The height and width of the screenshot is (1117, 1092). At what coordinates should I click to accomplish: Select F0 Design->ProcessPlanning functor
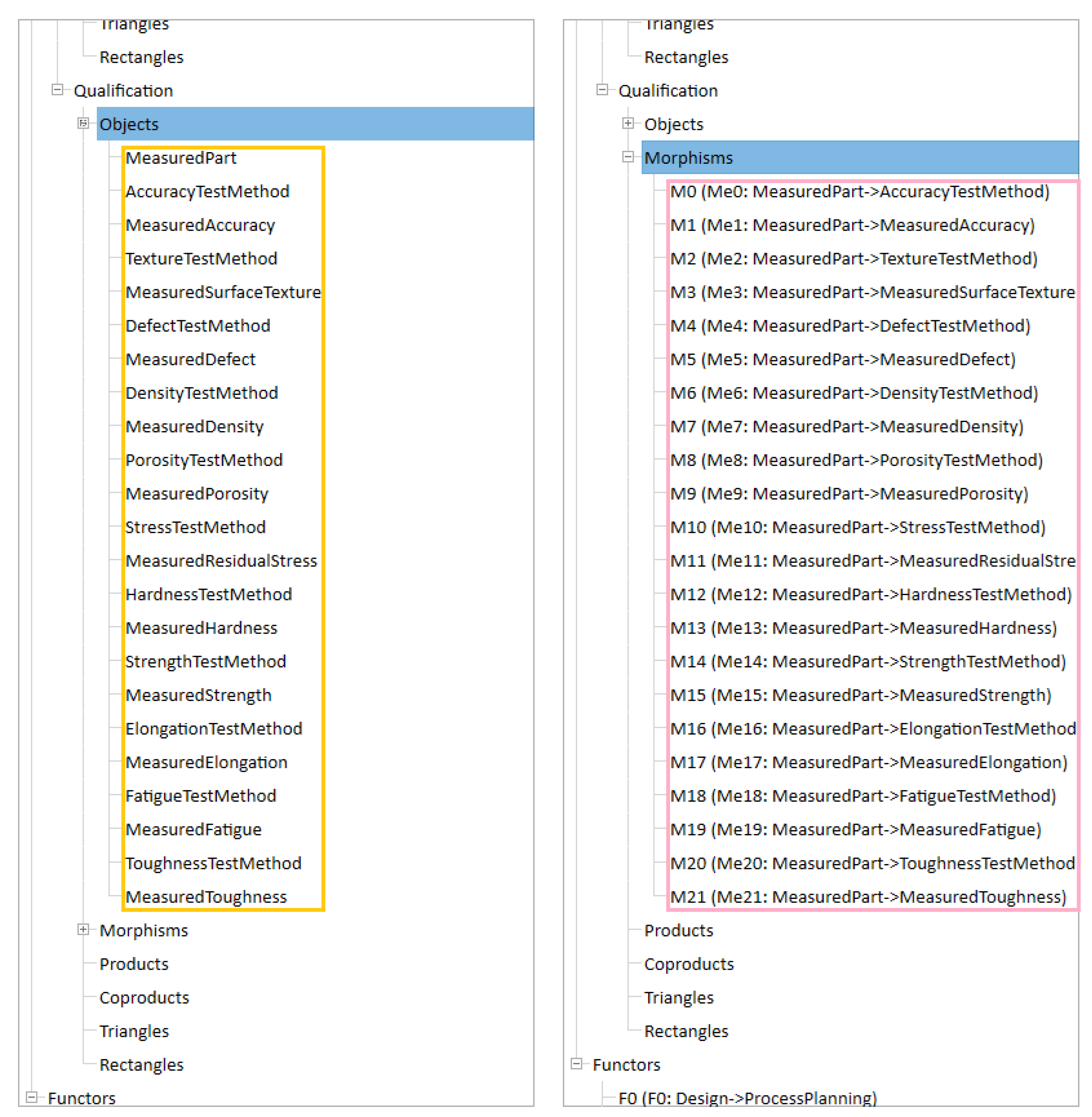[x=747, y=1097]
